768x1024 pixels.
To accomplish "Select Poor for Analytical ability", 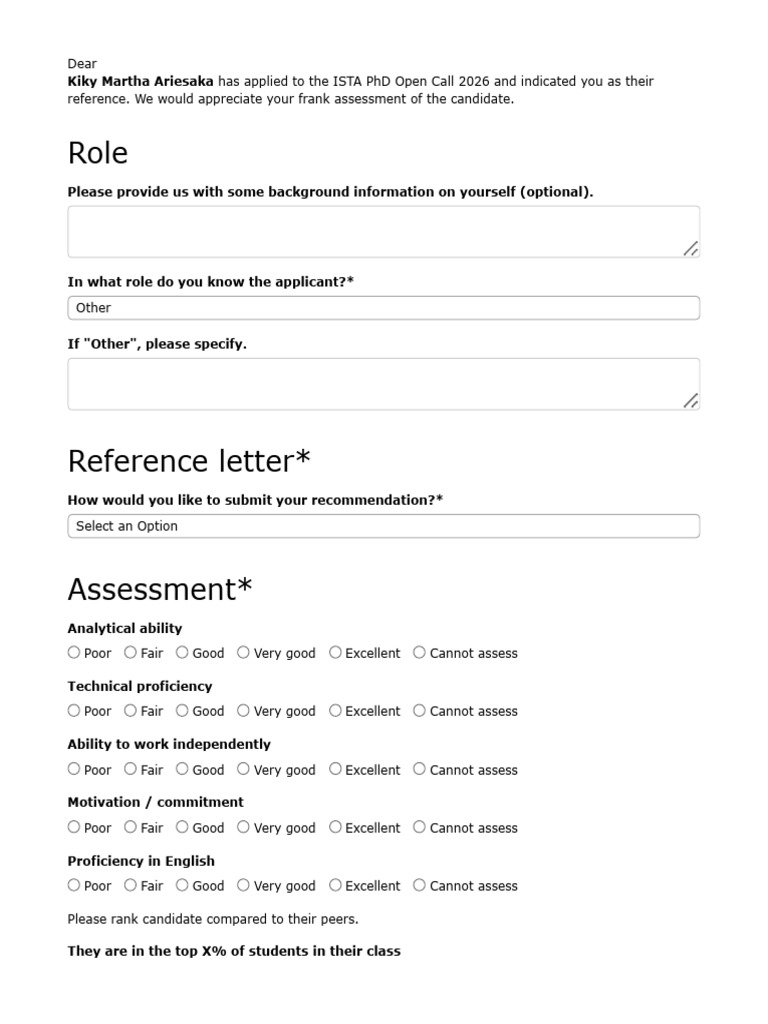I will pos(74,652).
